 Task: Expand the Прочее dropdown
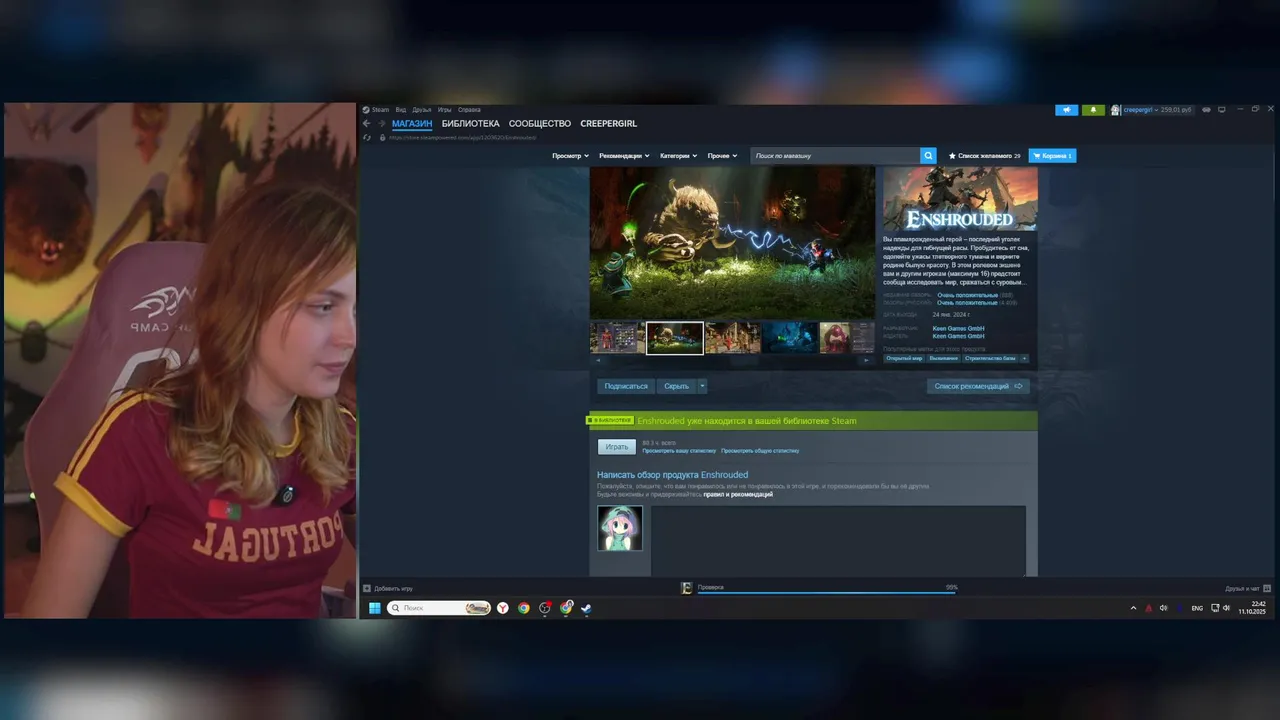point(722,156)
